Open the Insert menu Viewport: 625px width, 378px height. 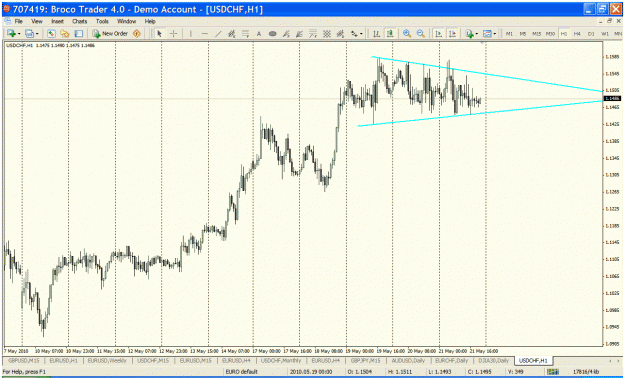[57, 21]
